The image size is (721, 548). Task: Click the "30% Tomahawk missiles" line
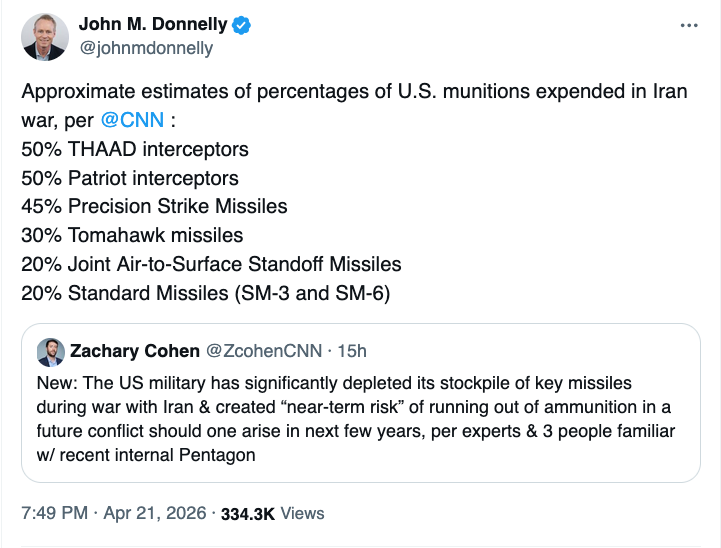pos(132,236)
